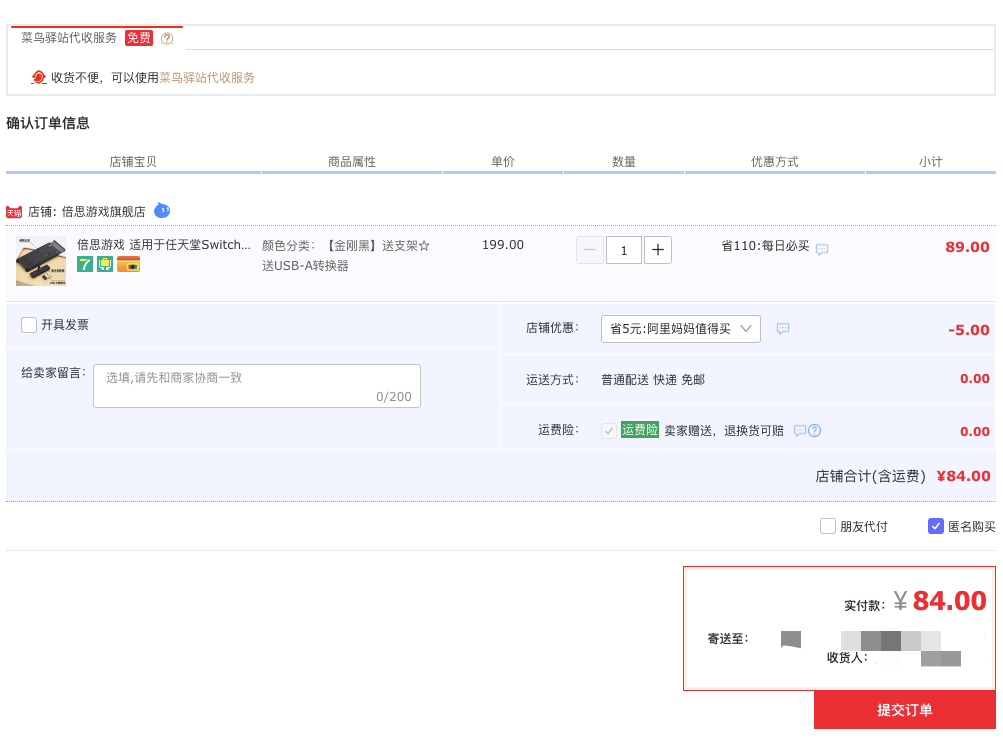
Task: Click the 商品属性 column header
Action: (x=352, y=162)
